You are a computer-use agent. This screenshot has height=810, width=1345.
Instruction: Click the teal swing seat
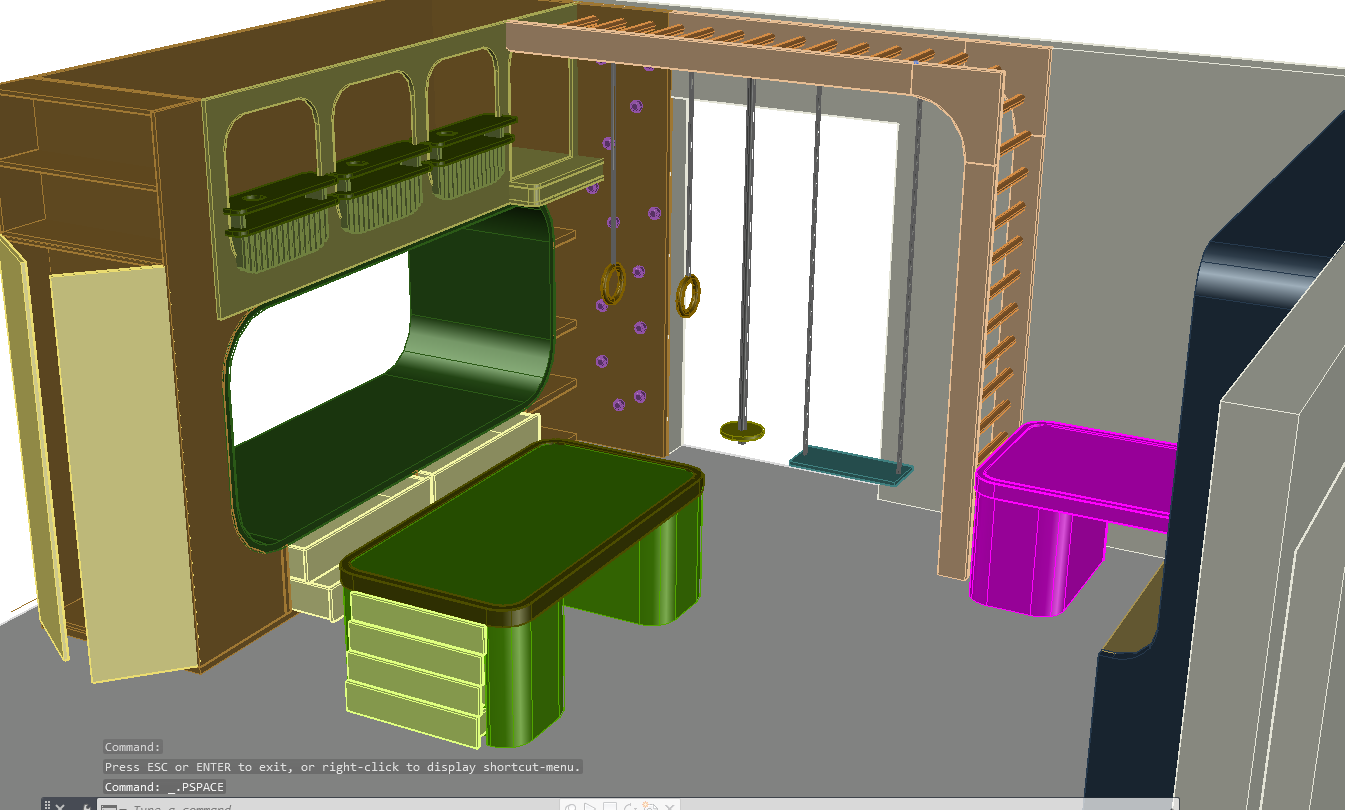[850, 465]
